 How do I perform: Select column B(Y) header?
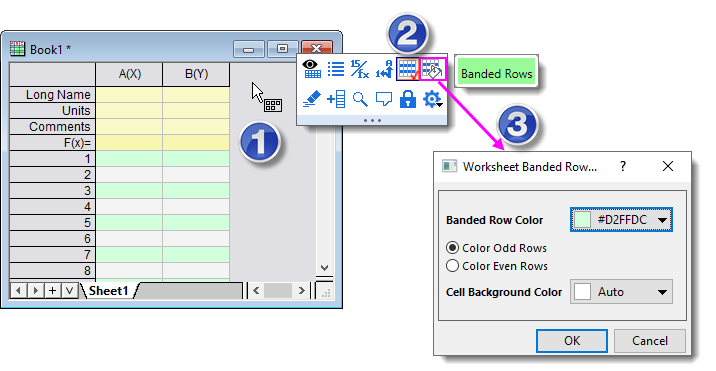tap(196, 74)
